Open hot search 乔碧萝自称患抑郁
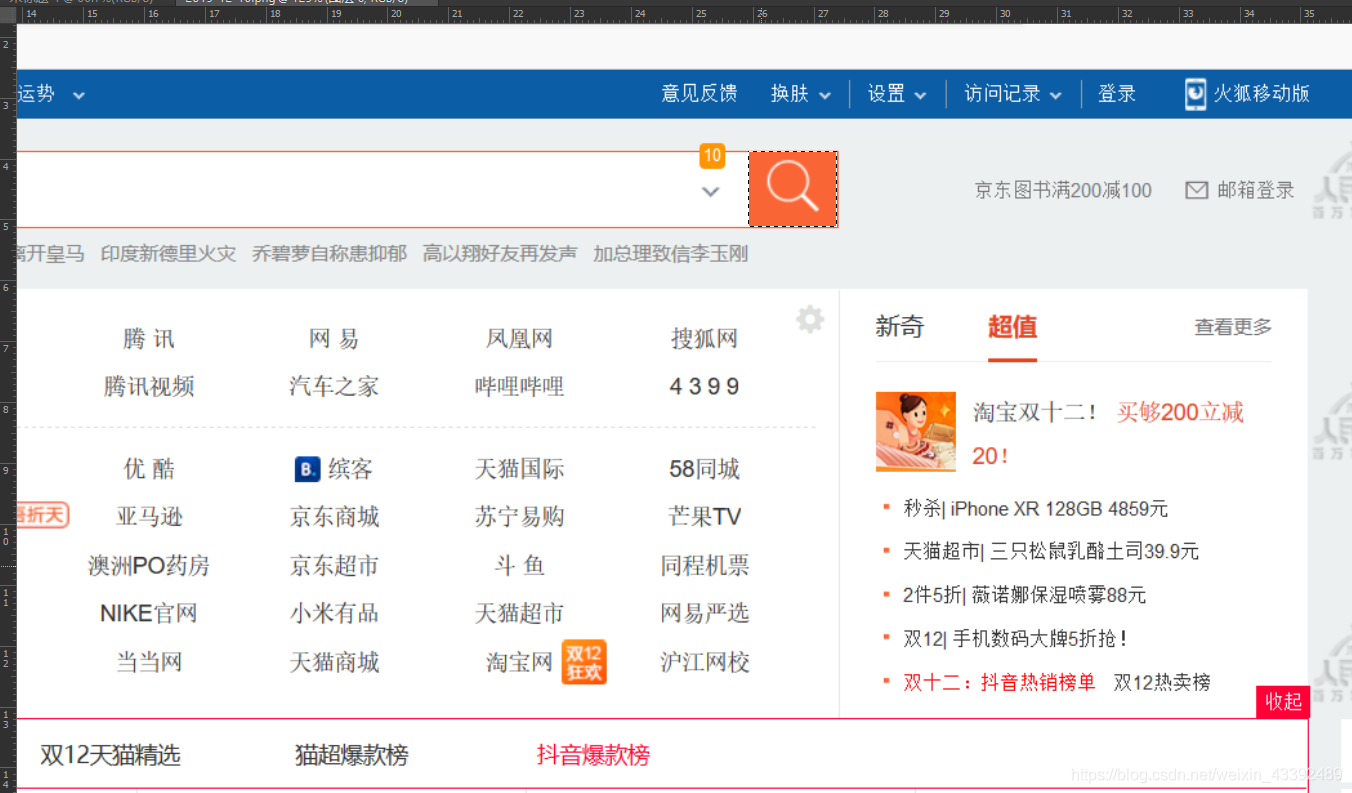1352x793 pixels. tap(329, 254)
